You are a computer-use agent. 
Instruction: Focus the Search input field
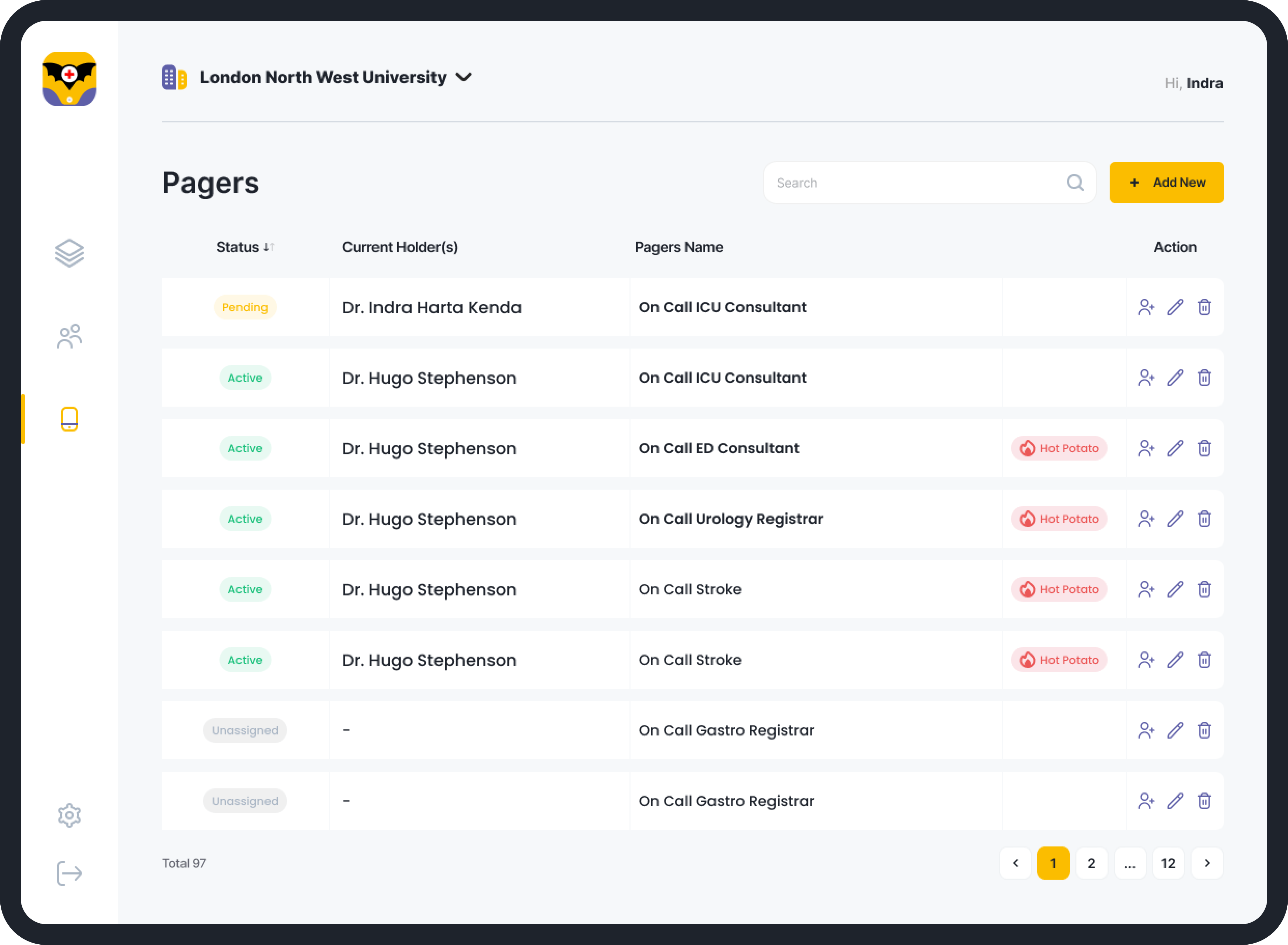(915, 183)
